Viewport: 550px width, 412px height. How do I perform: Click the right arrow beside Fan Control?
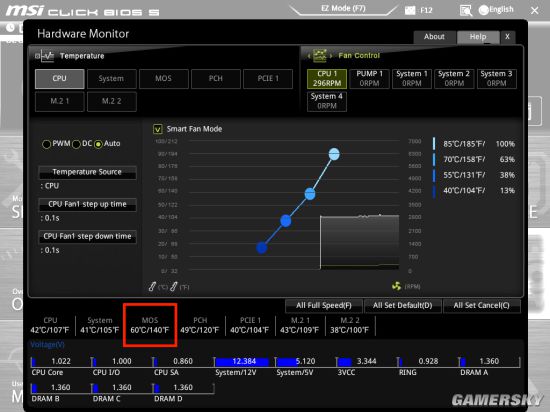coord(330,56)
